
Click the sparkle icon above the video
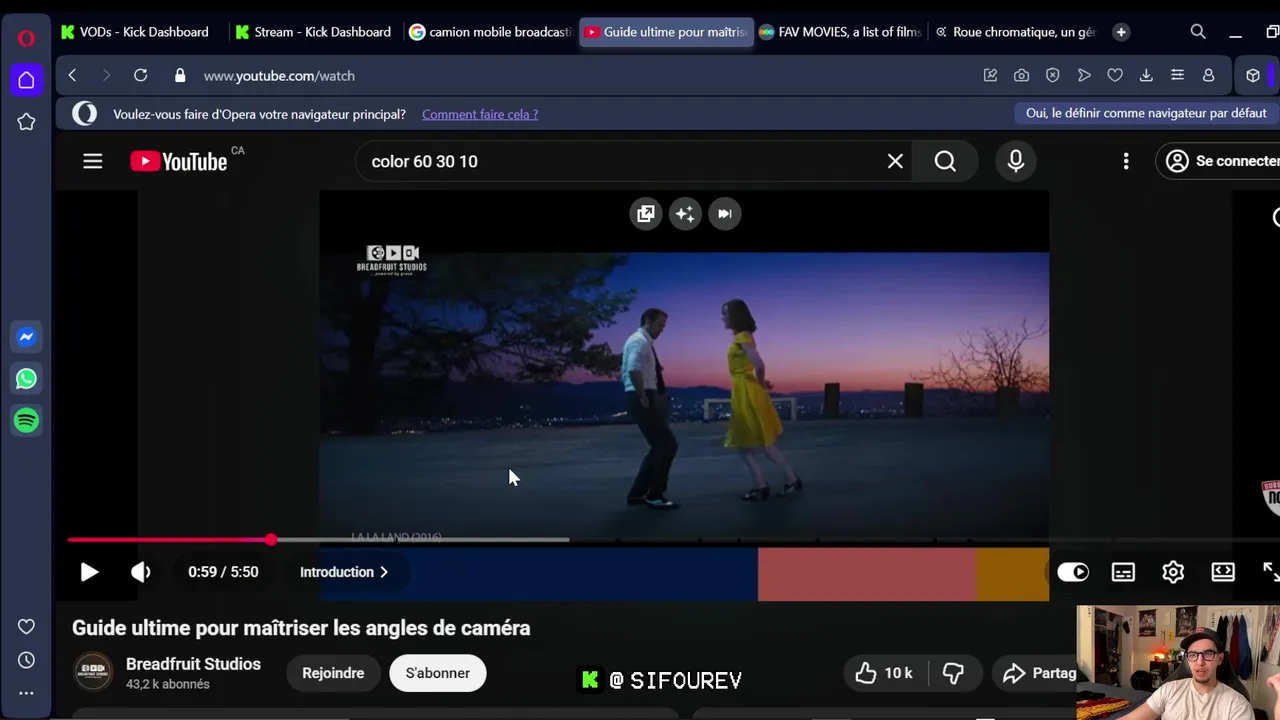tap(685, 213)
